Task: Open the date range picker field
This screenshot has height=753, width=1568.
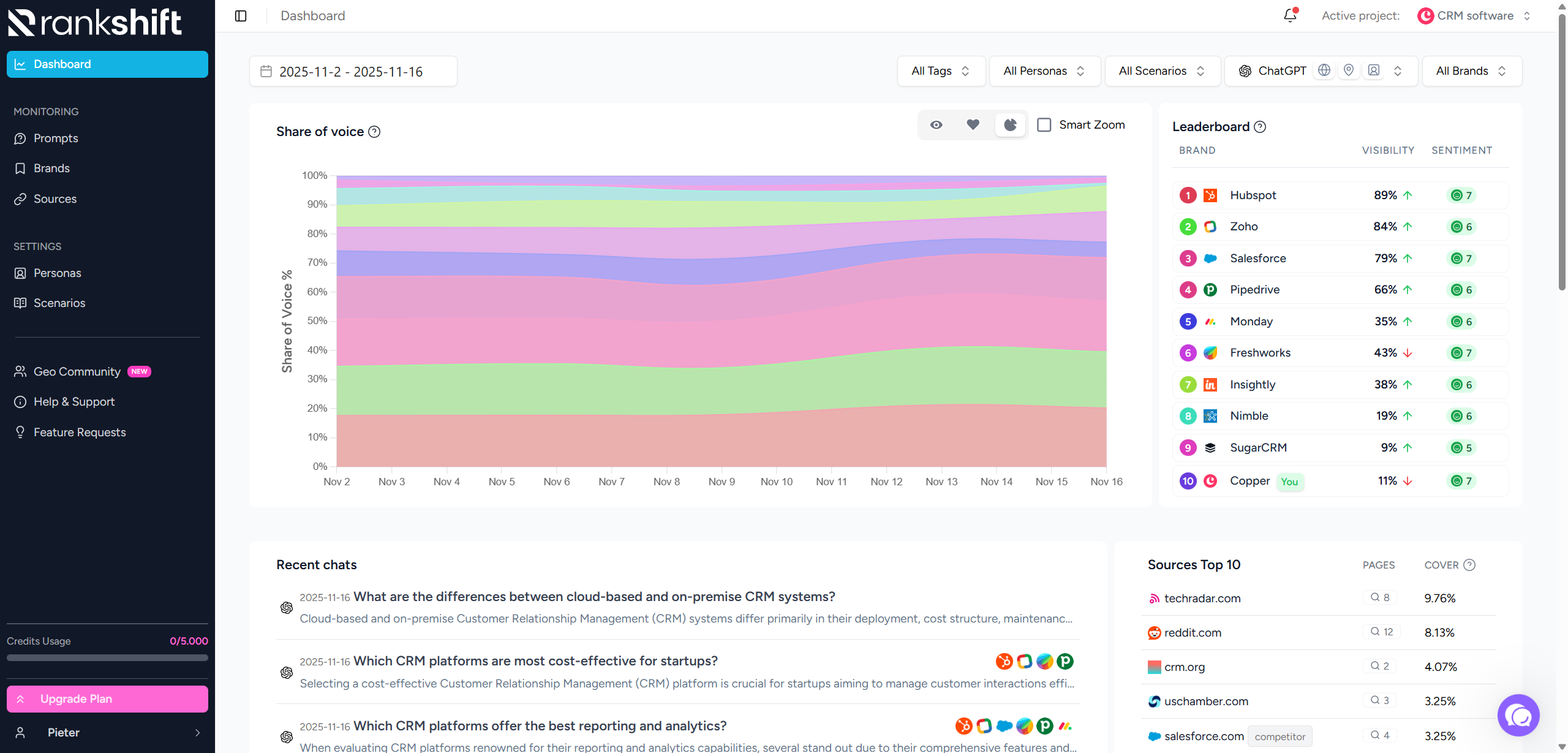Action: (353, 70)
